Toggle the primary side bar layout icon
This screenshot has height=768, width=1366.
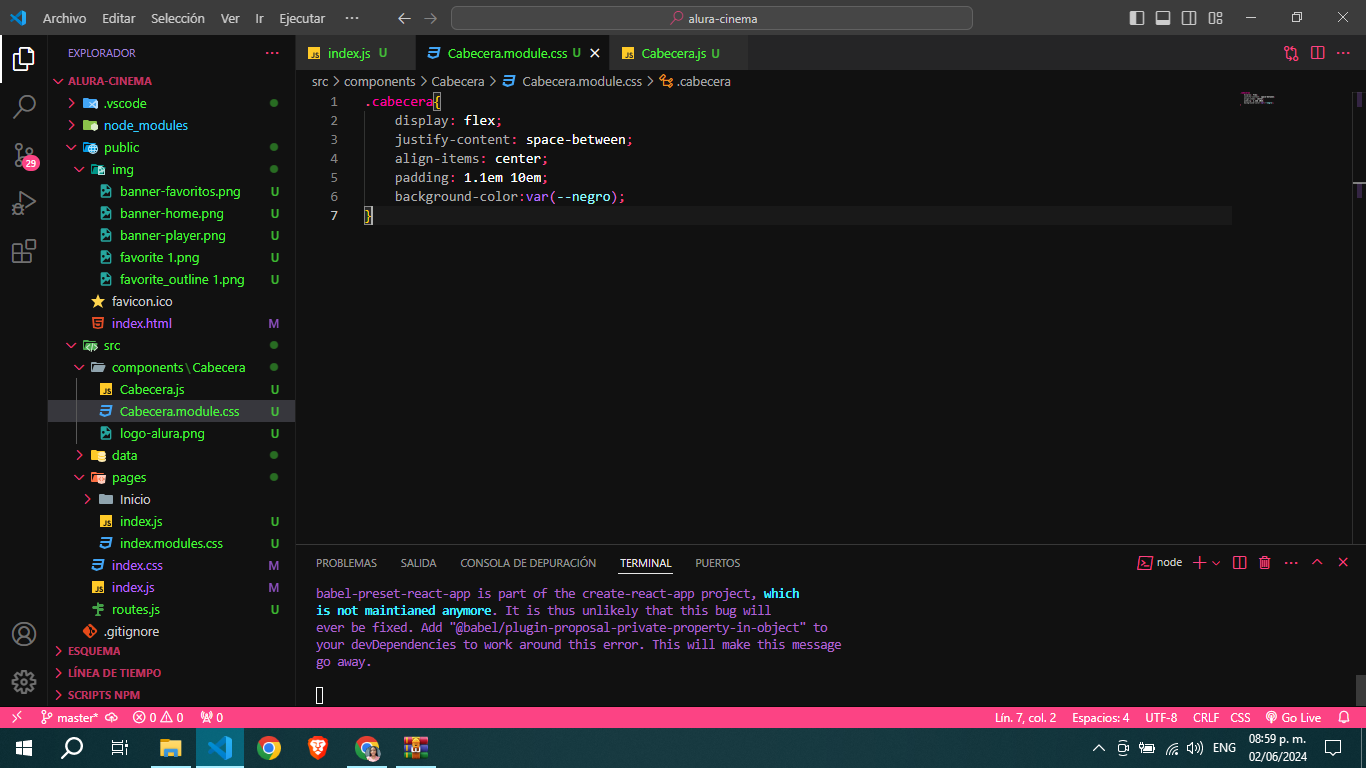pyautogui.click(x=1137, y=18)
